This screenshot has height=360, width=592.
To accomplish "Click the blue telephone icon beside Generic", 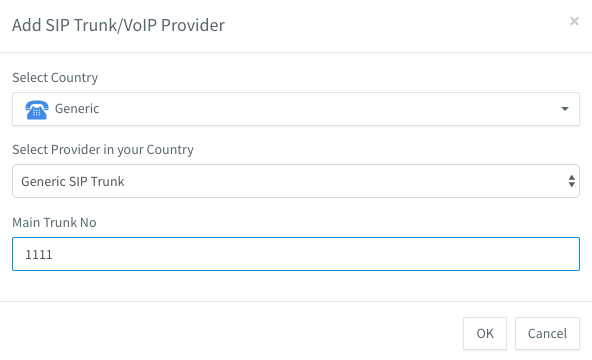I will 37,110.
